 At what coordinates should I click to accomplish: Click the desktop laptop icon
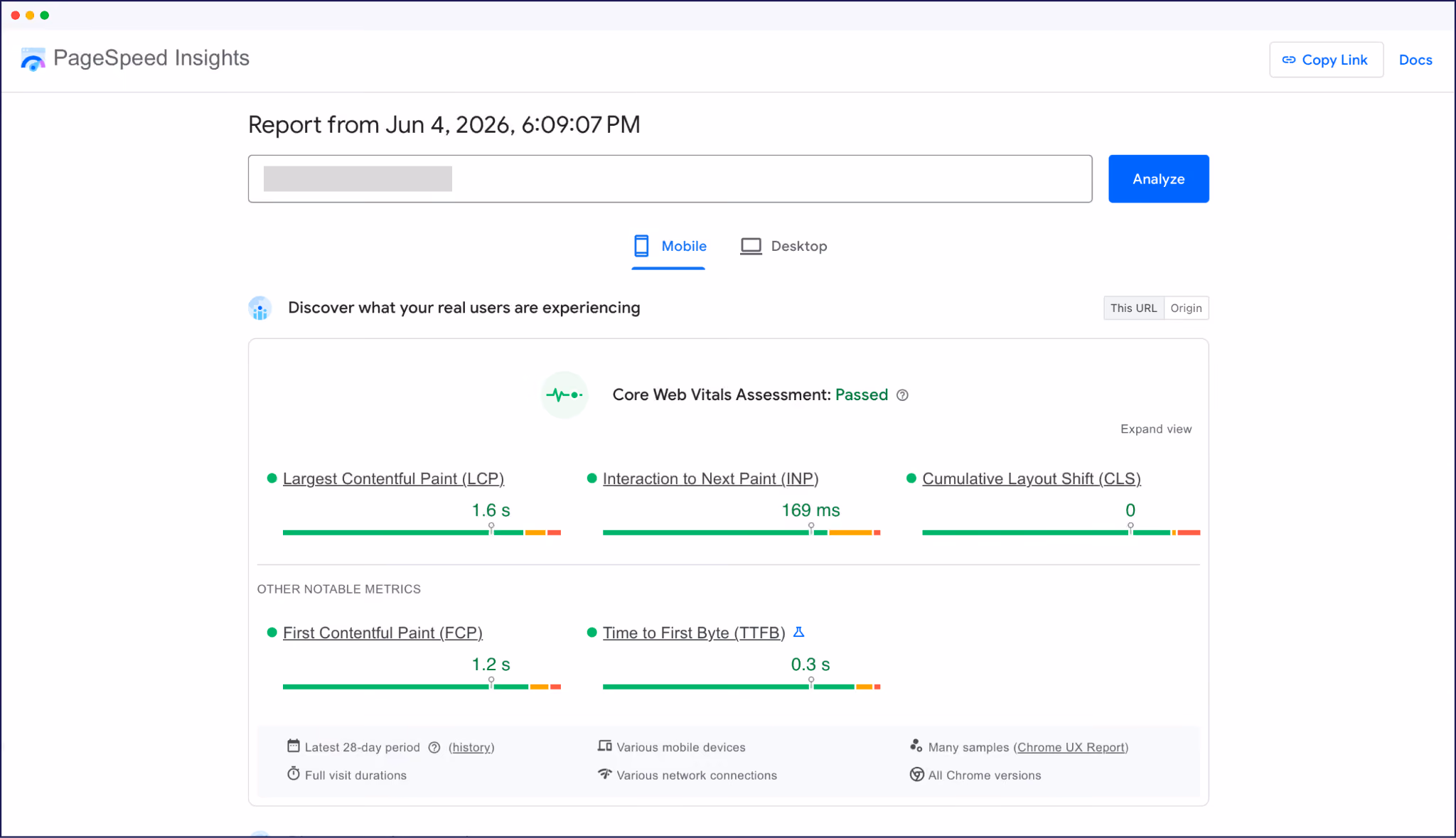pyautogui.click(x=751, y=246)
